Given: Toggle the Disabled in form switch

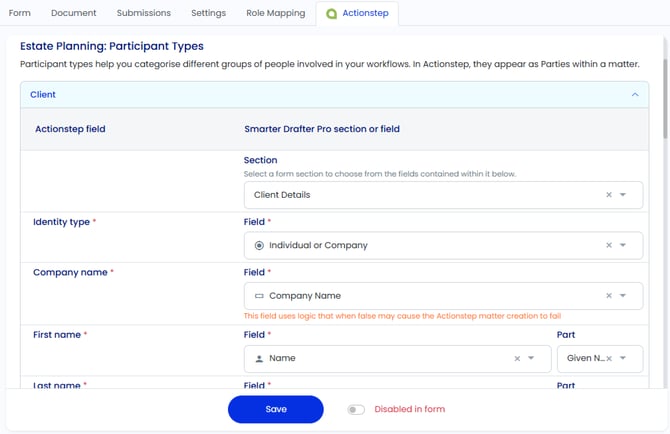Looking at the screenshot, I should click(356, 410).
